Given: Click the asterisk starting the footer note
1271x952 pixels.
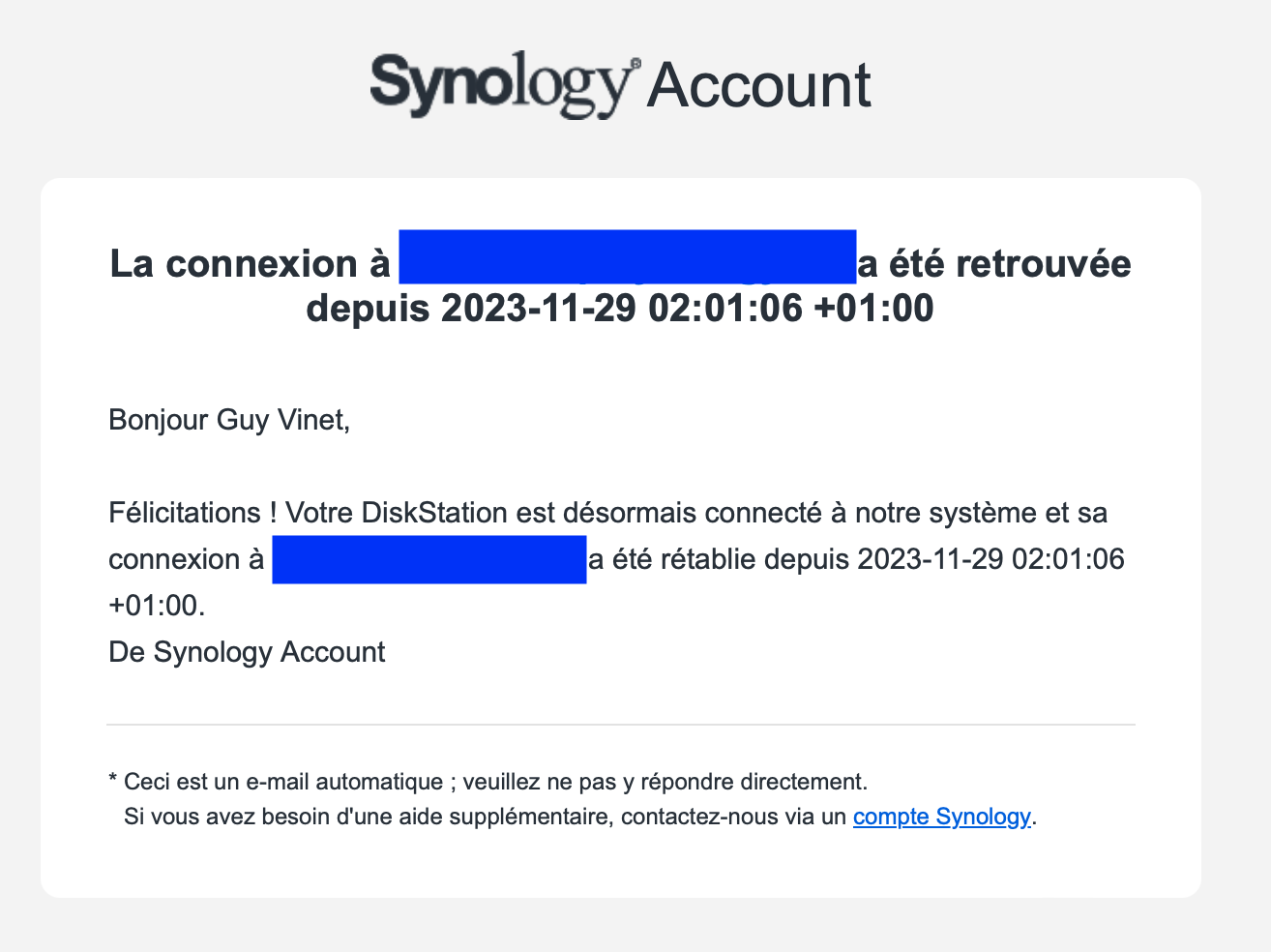Looking at the screenshot, I should coord(113,782).
